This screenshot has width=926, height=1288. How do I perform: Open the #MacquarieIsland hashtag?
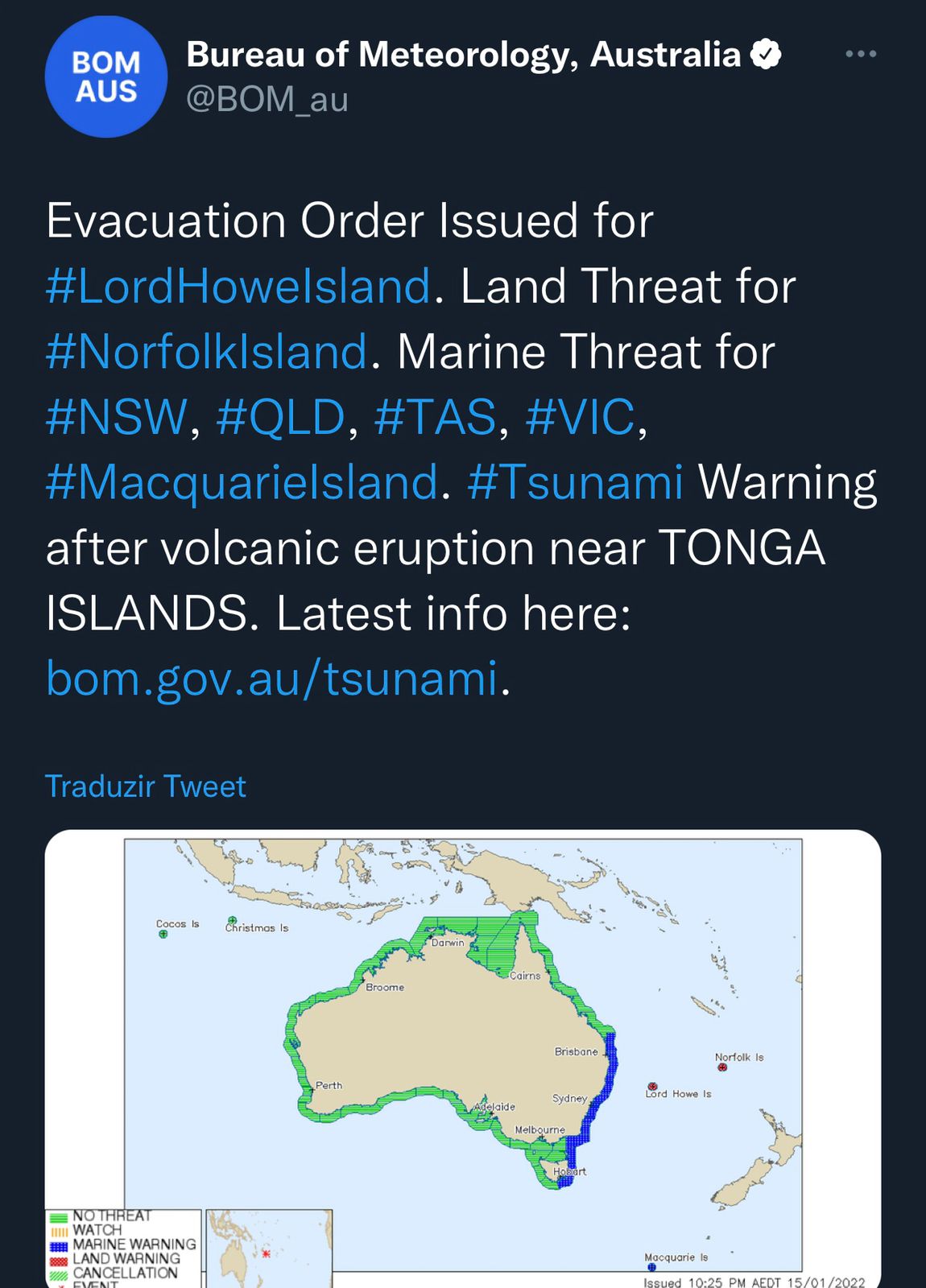[242, 482]
